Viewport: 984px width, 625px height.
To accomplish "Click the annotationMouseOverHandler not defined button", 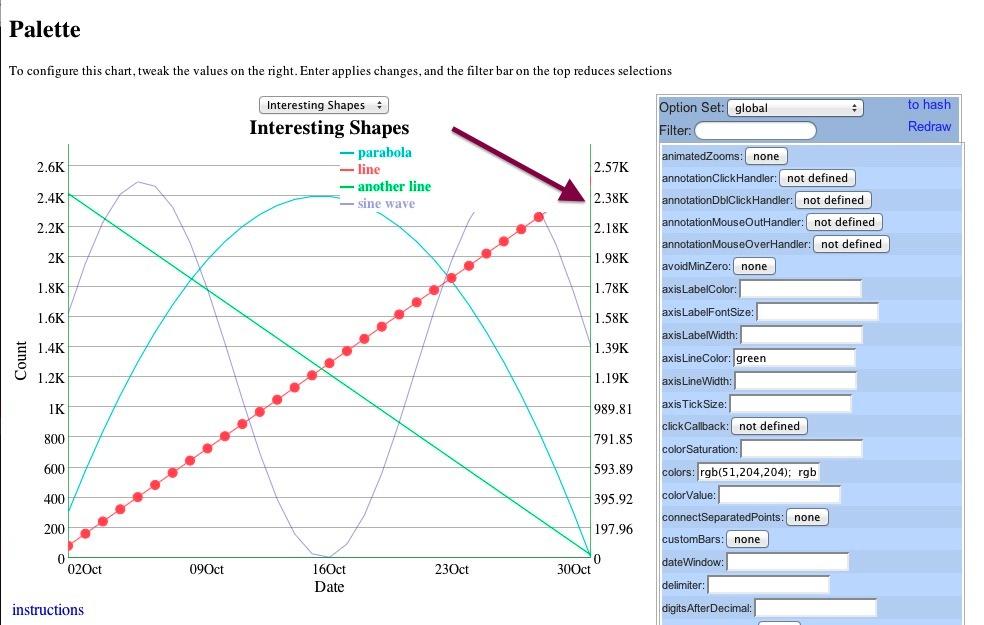I will (851, 244).
